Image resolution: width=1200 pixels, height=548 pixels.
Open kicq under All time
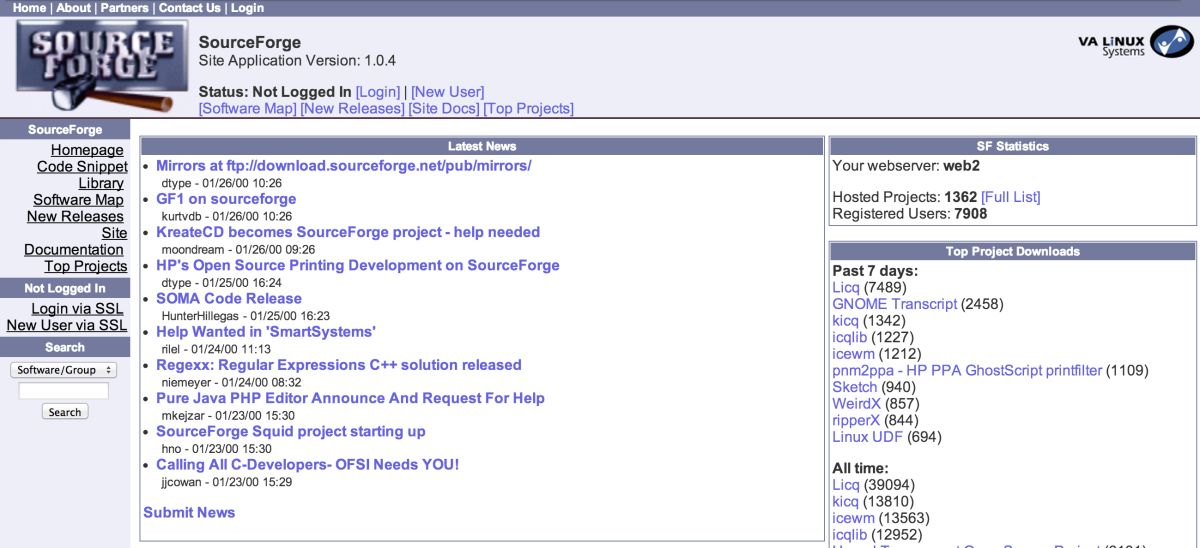coord(845,502)
